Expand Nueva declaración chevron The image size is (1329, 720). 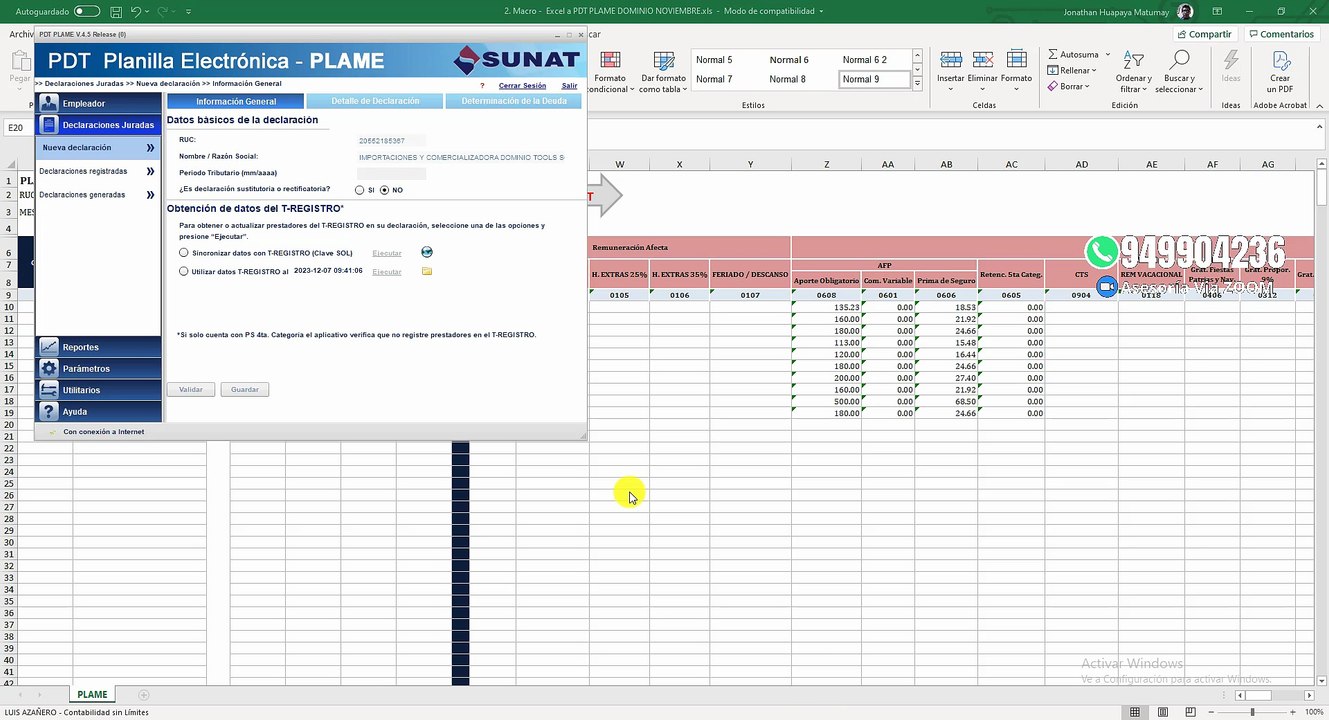point(150,148)
